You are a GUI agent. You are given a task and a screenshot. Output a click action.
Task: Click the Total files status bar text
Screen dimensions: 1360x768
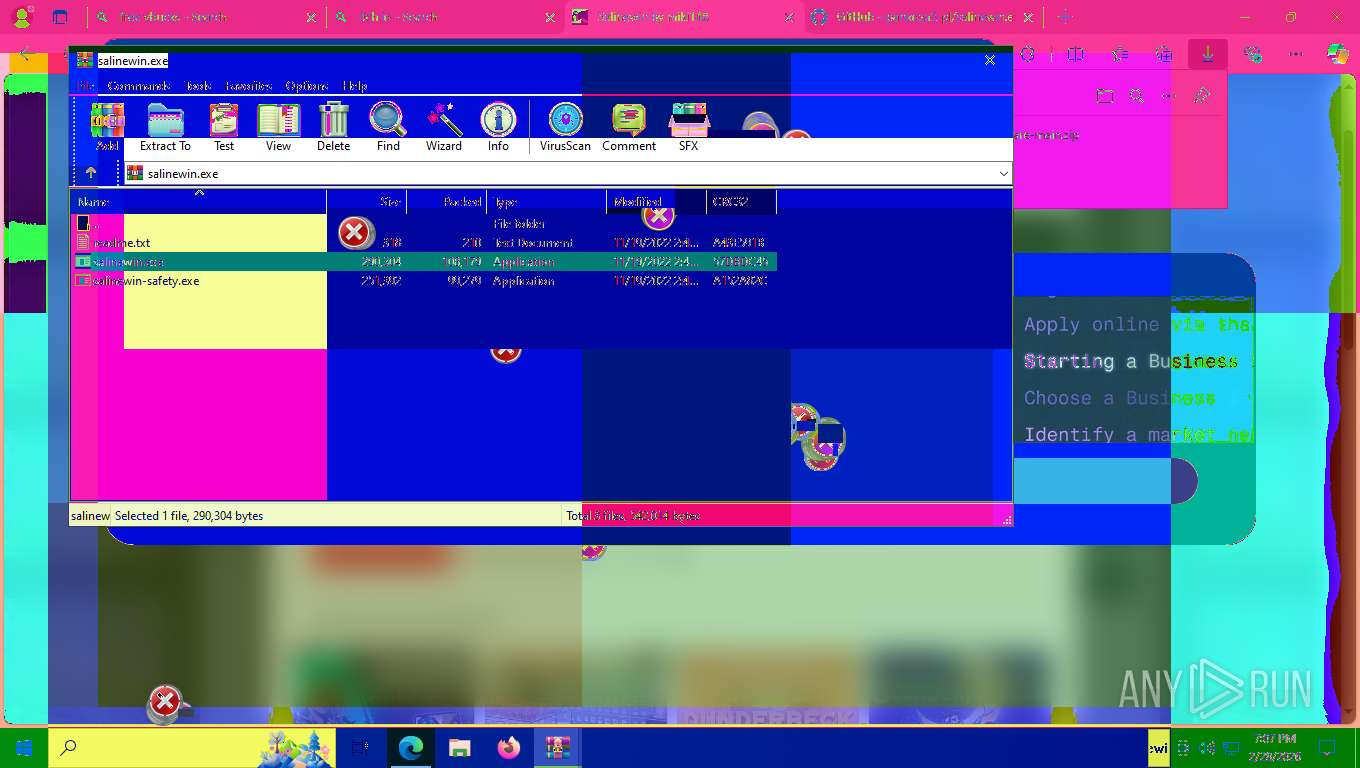click(x=632, y=516)
